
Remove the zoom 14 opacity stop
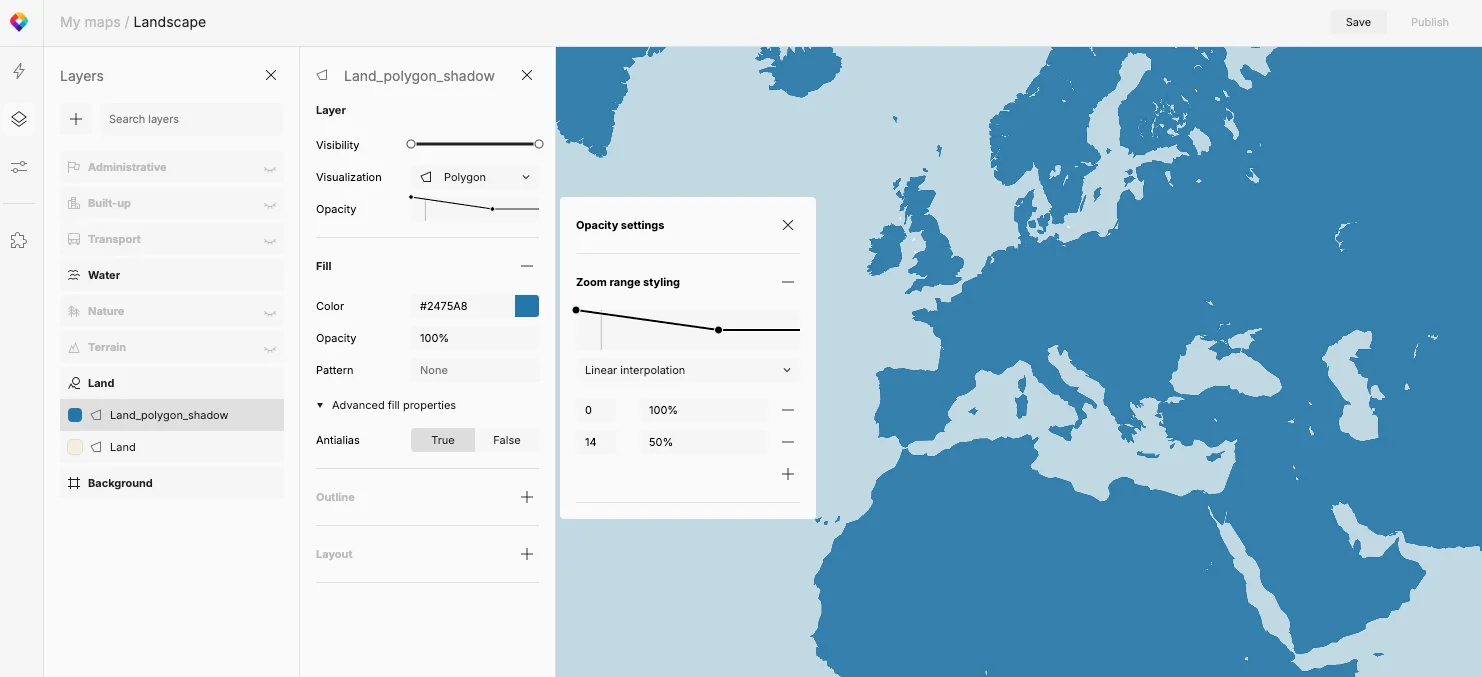(x=788, y=442)
